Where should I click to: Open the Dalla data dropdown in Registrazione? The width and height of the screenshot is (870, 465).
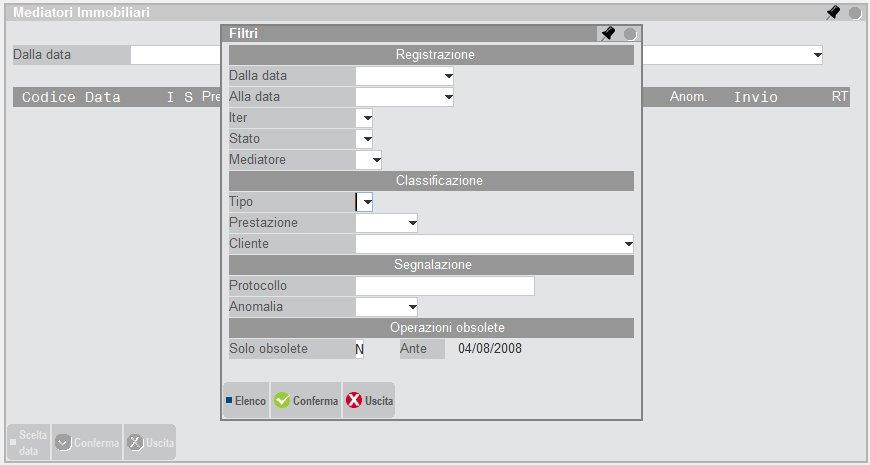tap(449, 76)
